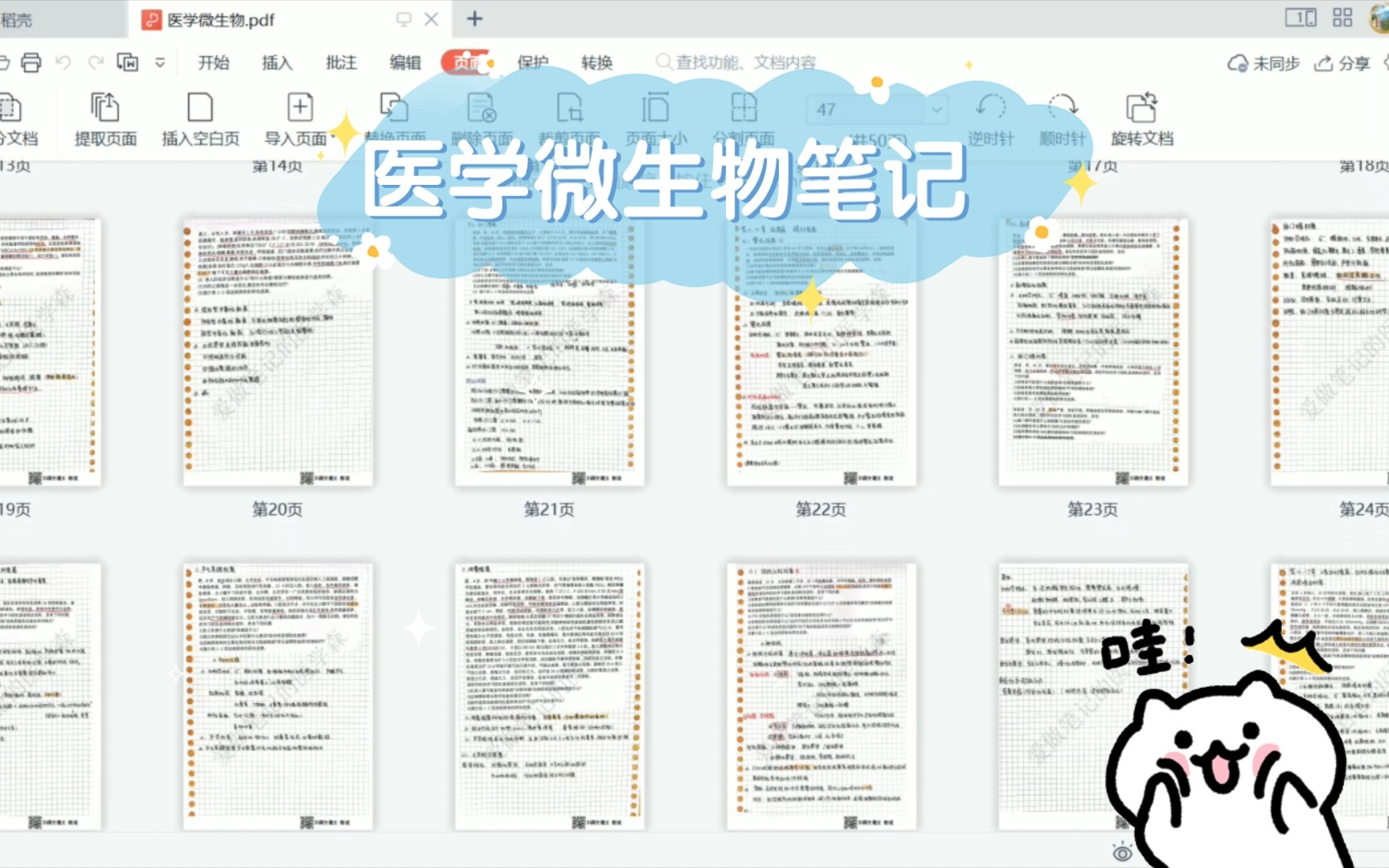
Task: Select the thumbnail below 第20页
Action: (x=277, y=696)
